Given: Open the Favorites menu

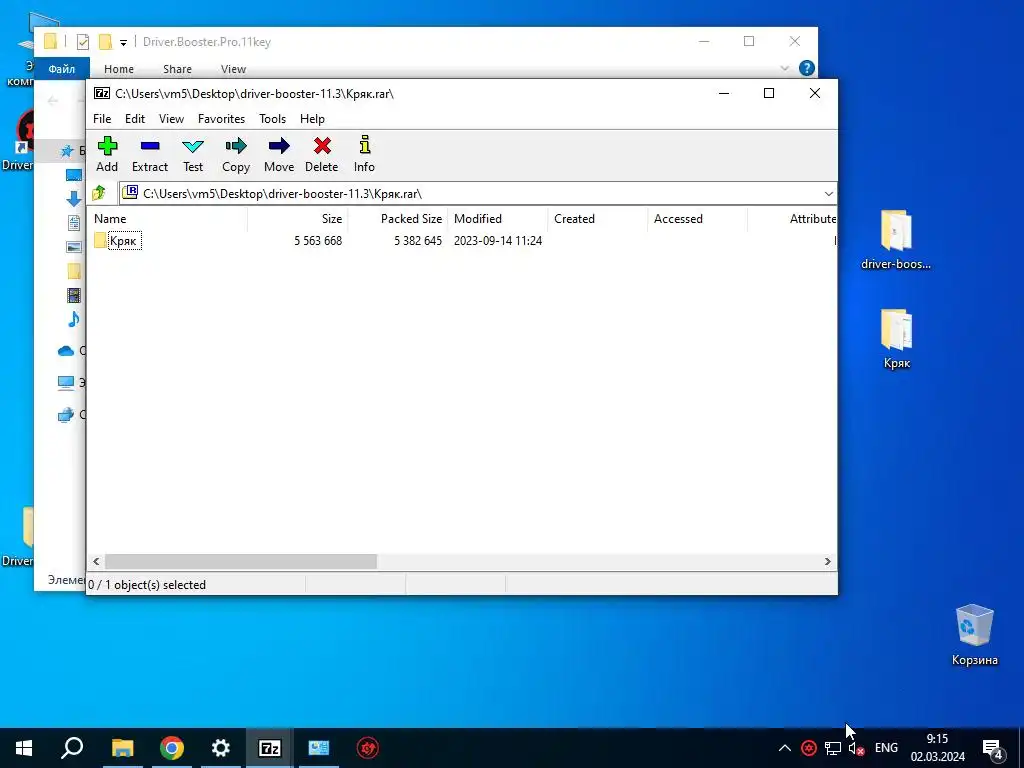Looking at the screenshot, I should coord(221,119).
